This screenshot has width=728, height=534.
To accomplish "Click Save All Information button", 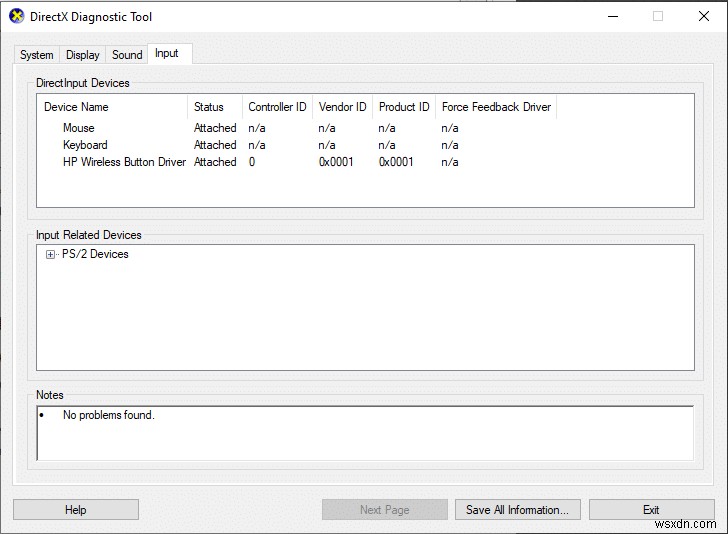I will pos(517,509).
